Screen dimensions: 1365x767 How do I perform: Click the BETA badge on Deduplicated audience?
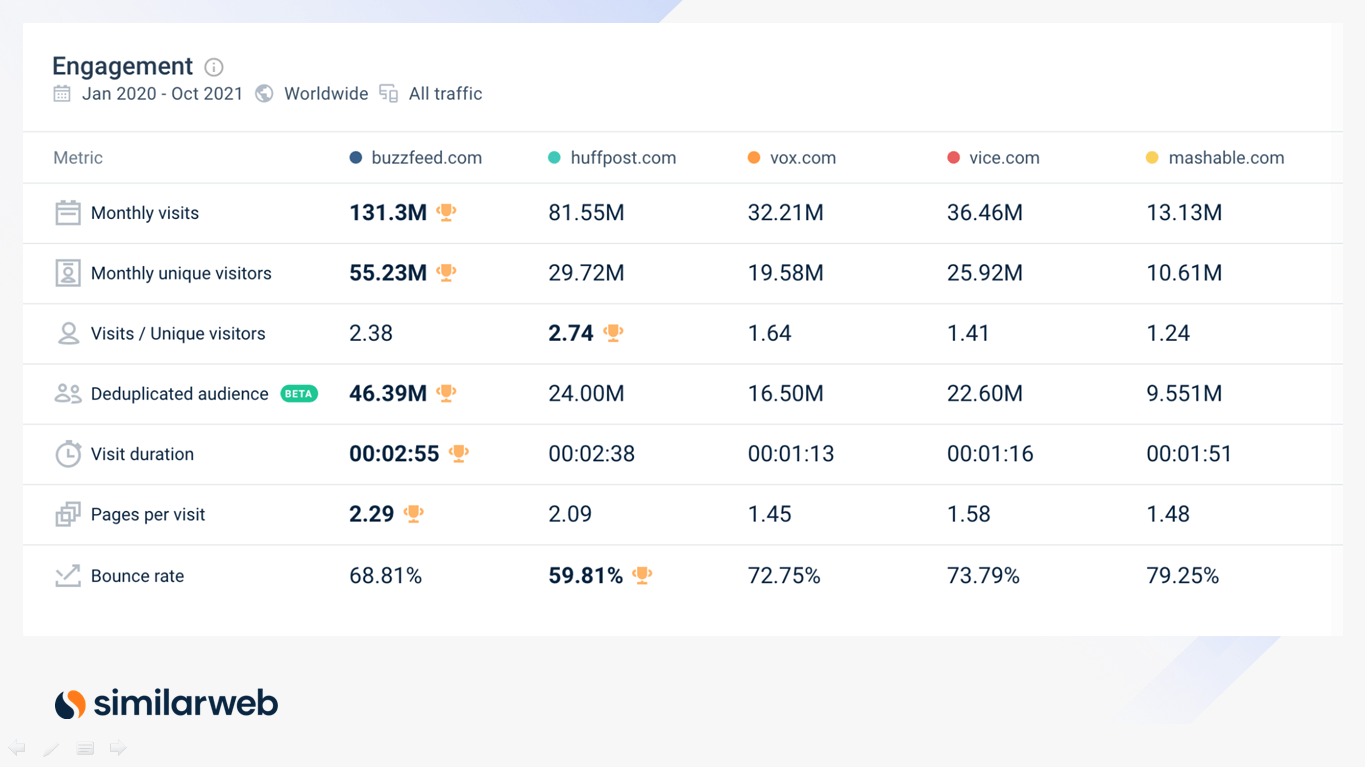[x=299, y=394]
